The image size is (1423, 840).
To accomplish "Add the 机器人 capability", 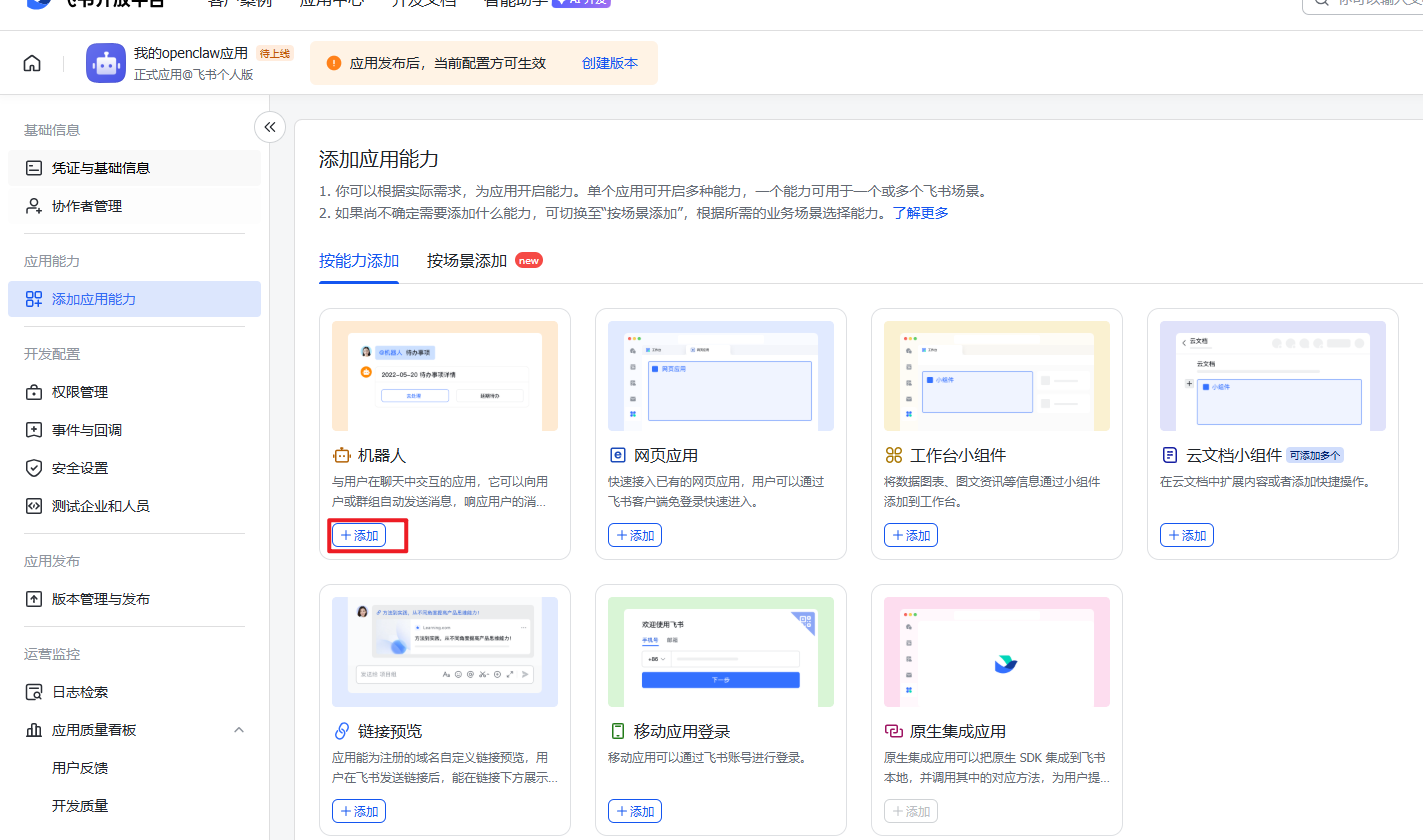I will (359, 535).
